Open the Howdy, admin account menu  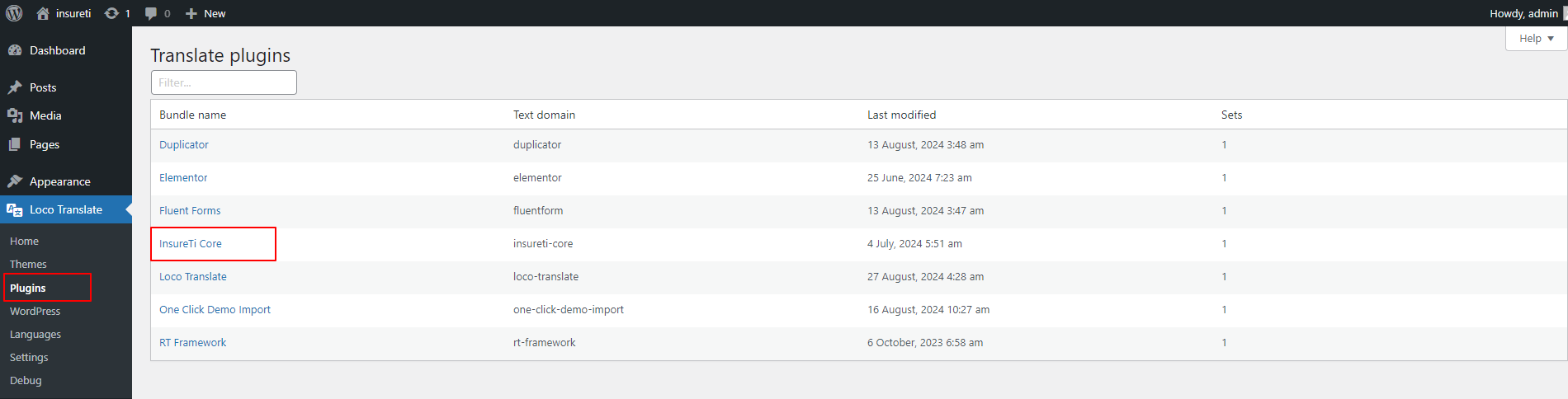pyautogui.click(x=1523, y=13)
